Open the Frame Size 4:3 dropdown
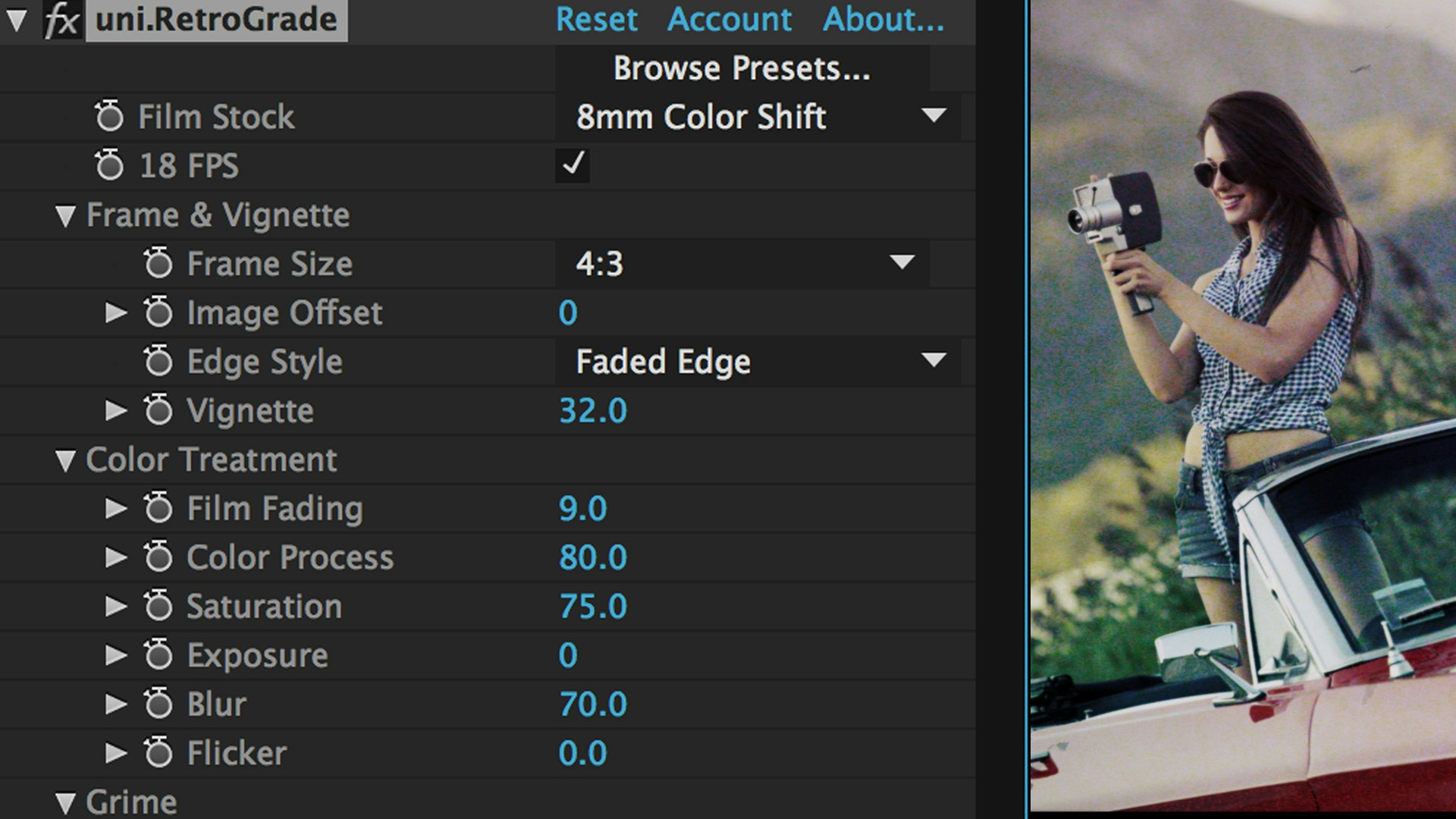The width and height of the screenshot is (1456, 819). [743, 263]
